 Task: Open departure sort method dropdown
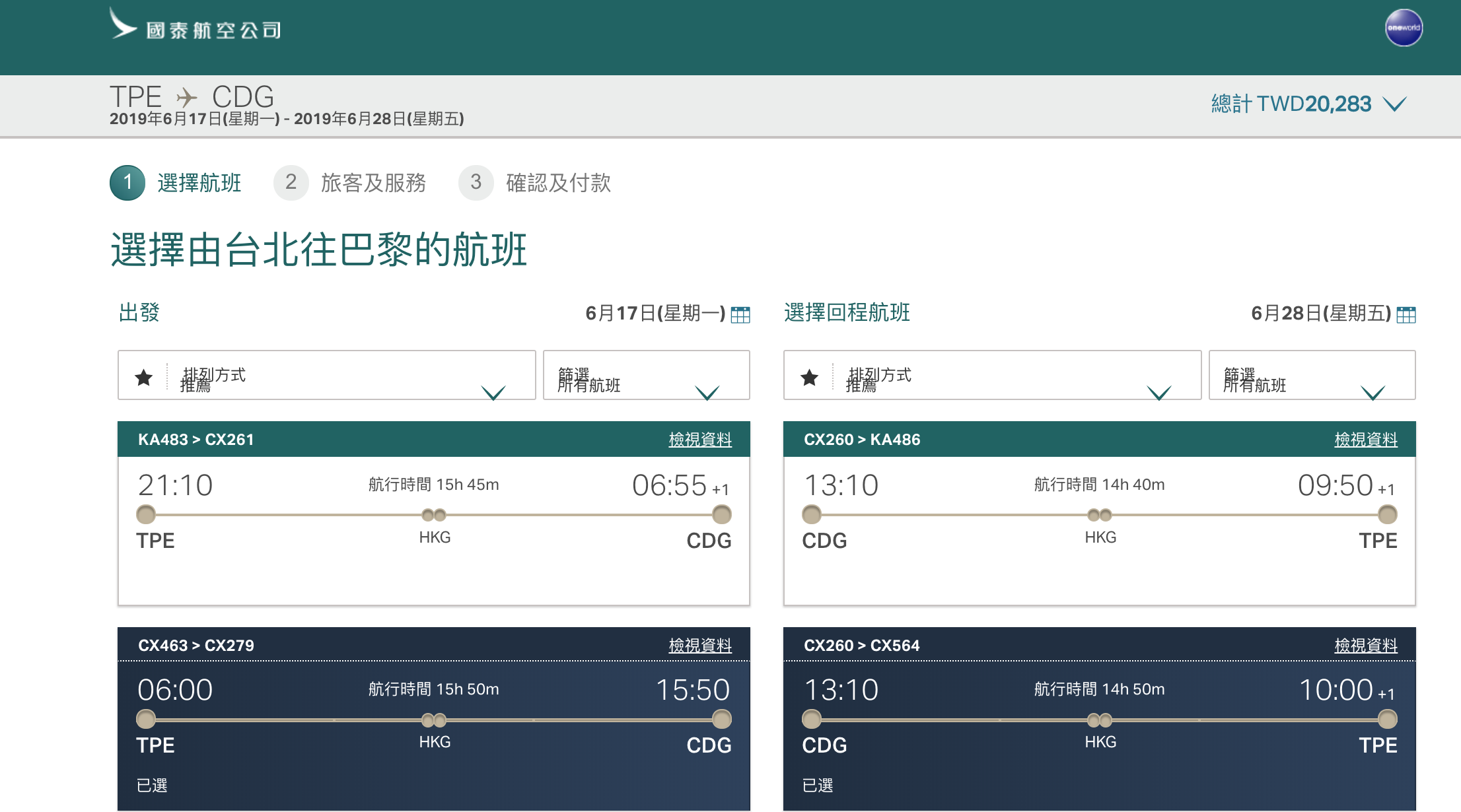pos(326,375)
